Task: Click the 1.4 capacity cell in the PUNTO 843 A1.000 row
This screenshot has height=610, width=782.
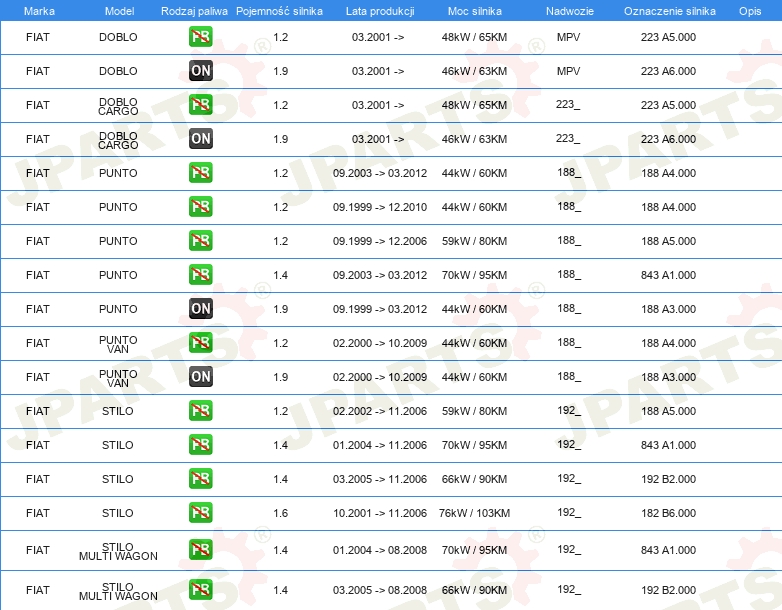Action: tap(280, 275)
